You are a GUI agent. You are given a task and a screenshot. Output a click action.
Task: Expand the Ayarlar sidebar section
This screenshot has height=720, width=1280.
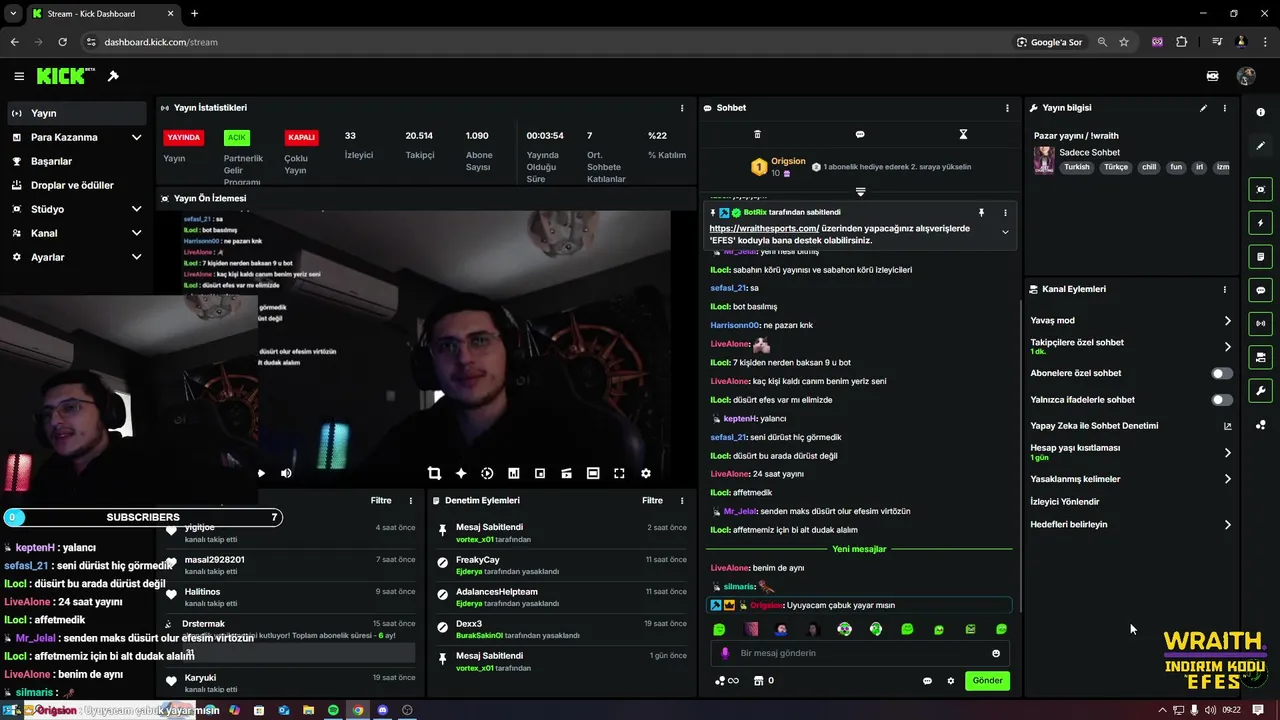point(136,257)
